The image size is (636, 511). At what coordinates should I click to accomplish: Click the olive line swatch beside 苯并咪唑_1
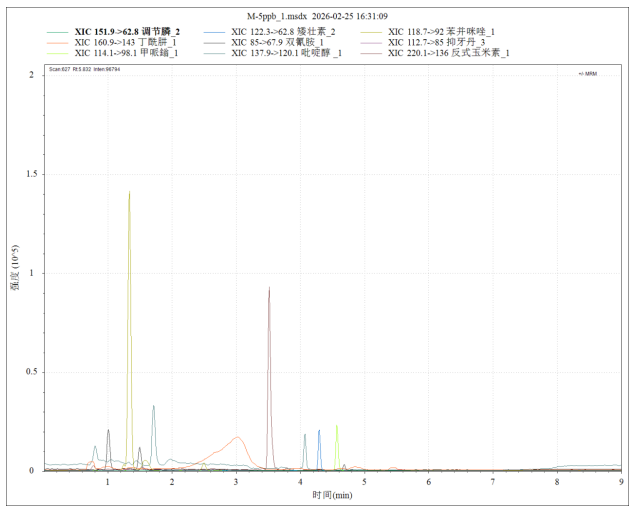click(371, 32)
